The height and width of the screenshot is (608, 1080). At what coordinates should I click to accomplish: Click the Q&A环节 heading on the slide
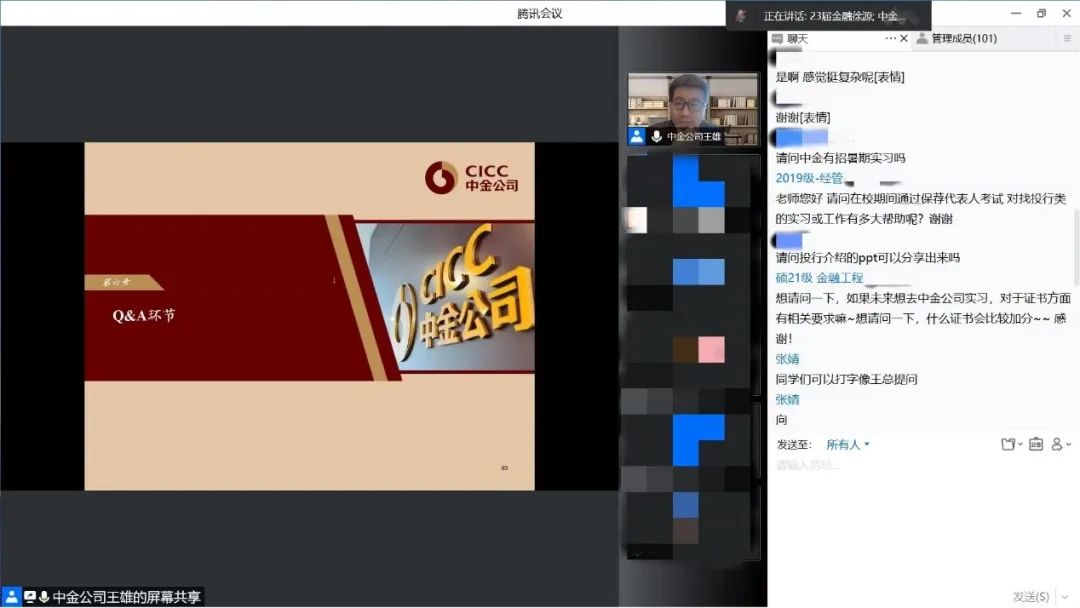click(x=144, y=315)
